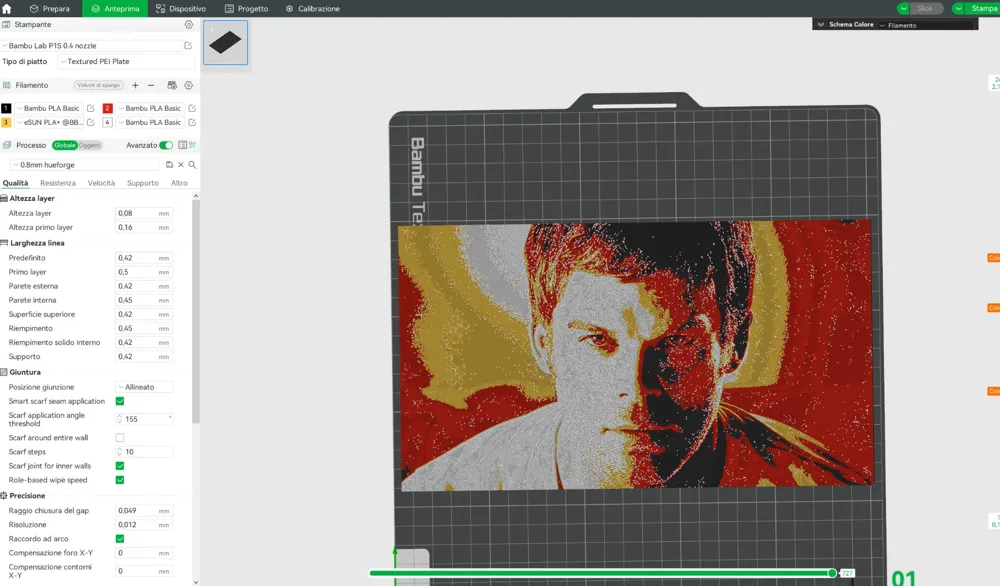
Task: Open the Dispositivo tab
Action: 181,9
